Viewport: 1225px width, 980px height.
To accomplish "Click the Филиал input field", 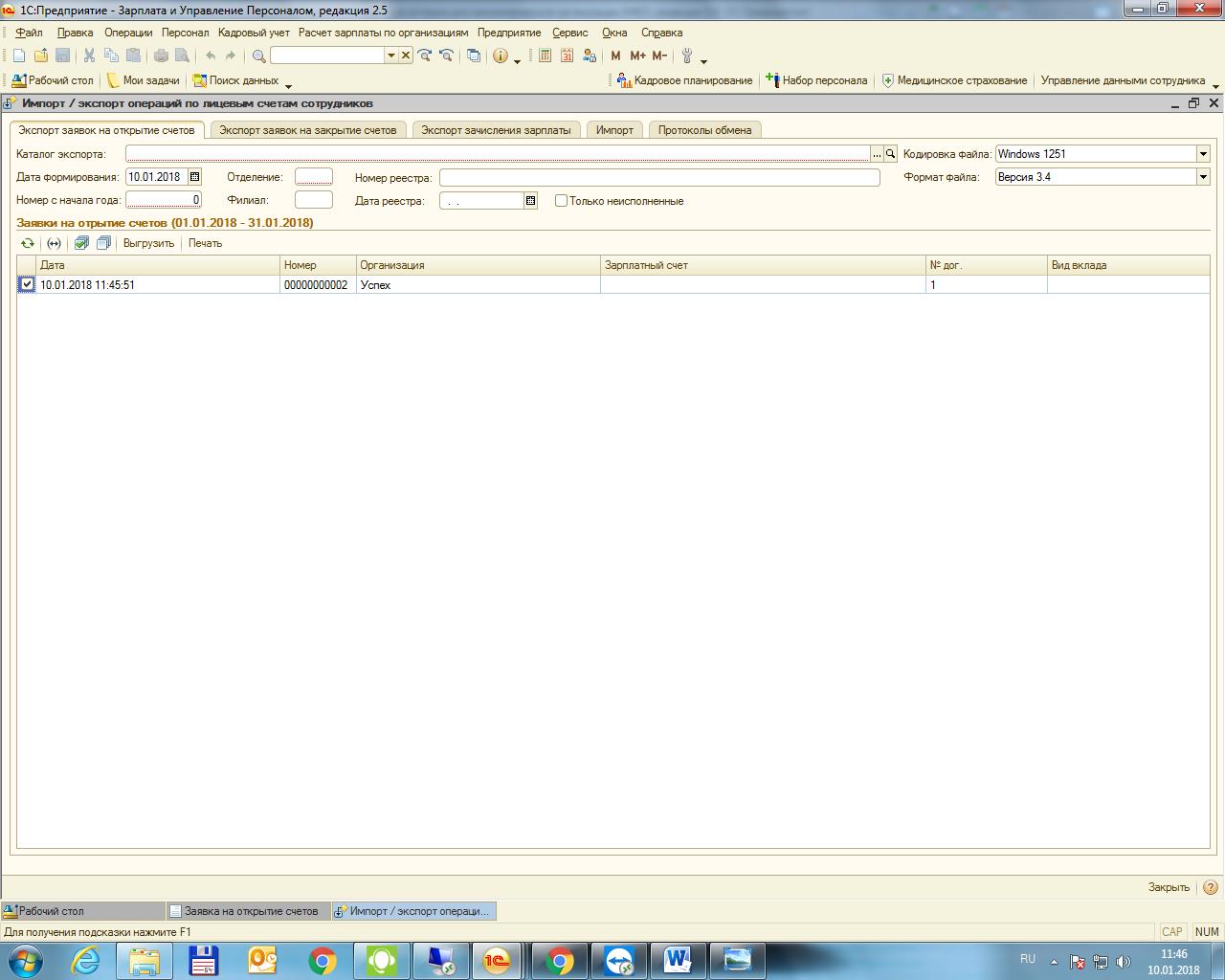I will pyautogui.click(x=314, y=200).
